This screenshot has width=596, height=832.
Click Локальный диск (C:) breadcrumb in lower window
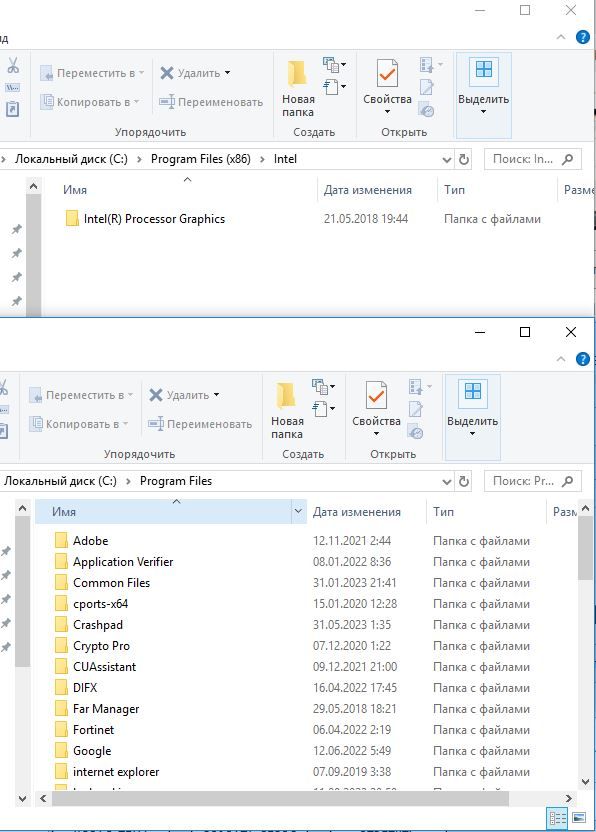click(60, 481)
